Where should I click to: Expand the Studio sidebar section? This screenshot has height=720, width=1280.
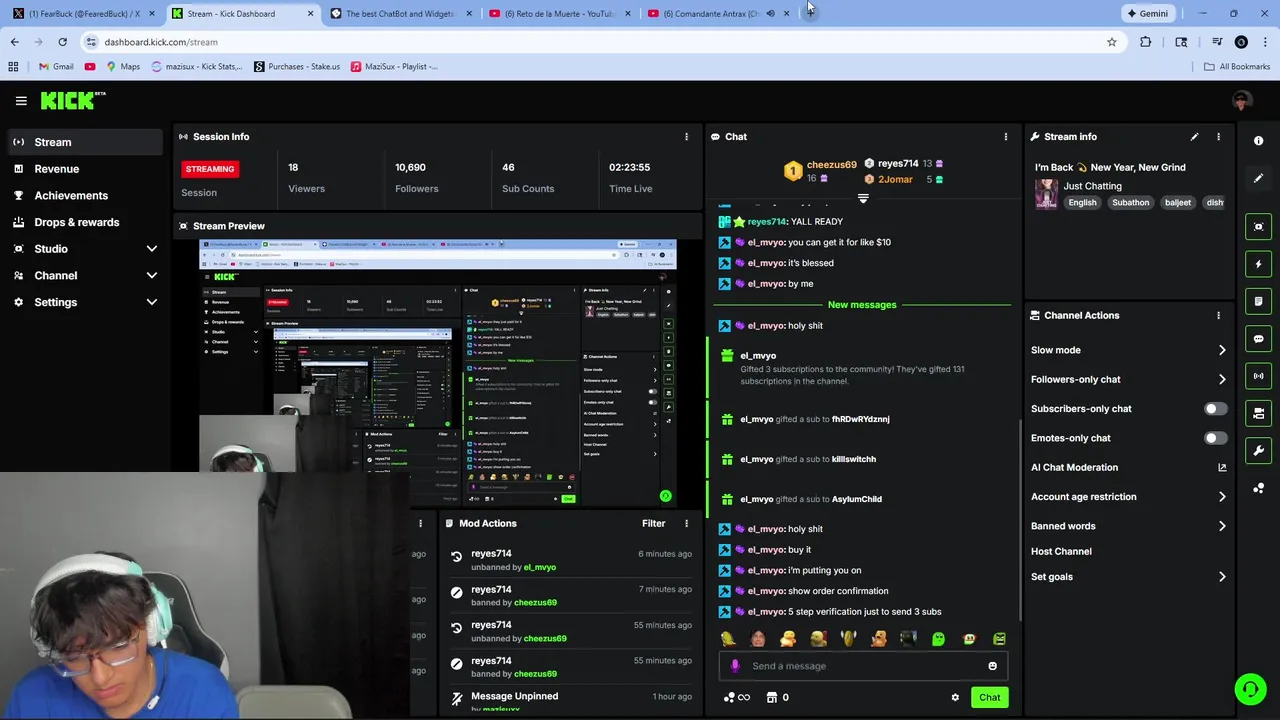pyautogui.click(x=152, y=249)
